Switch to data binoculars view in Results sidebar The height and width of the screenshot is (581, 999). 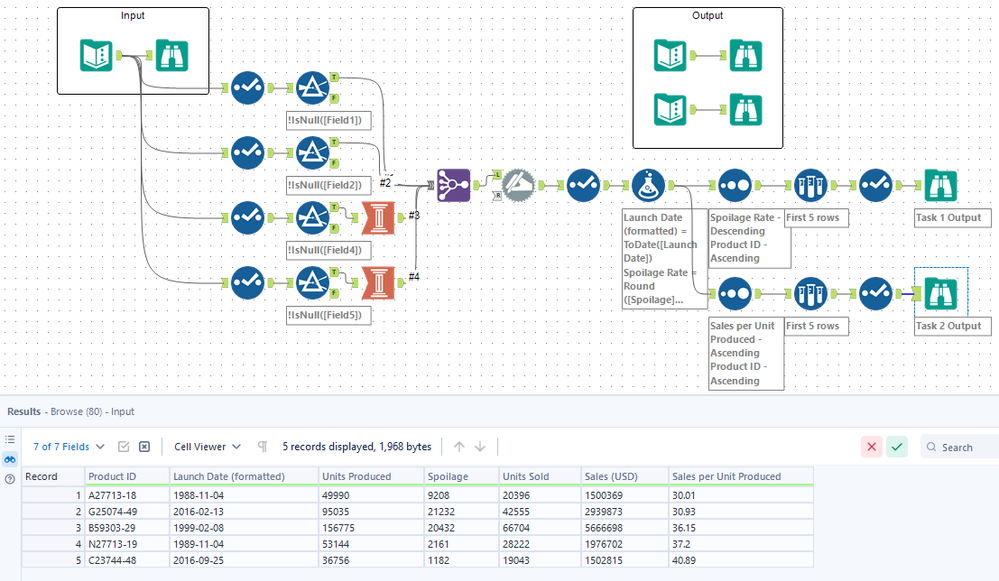coord(10,459)
